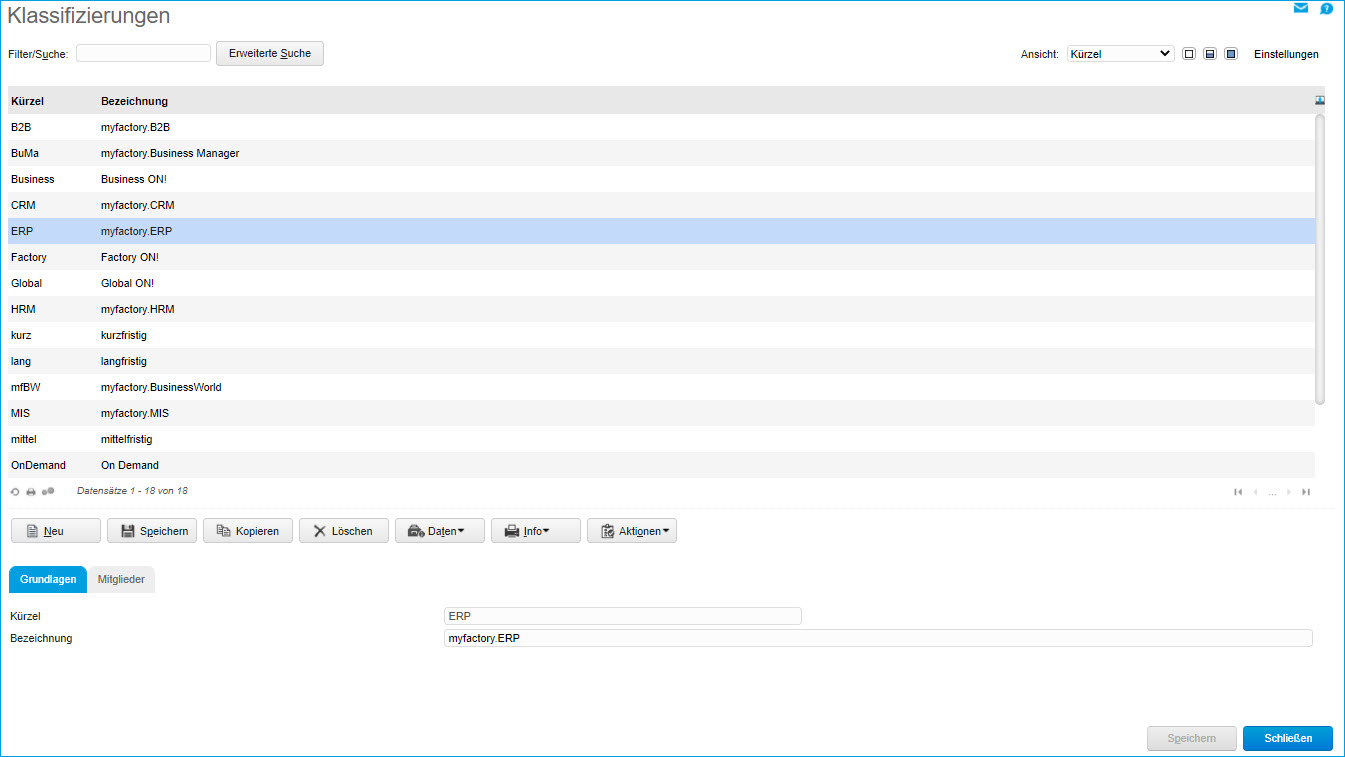Jump to last page of records
1345x757 pixels.
(1306, 492)
